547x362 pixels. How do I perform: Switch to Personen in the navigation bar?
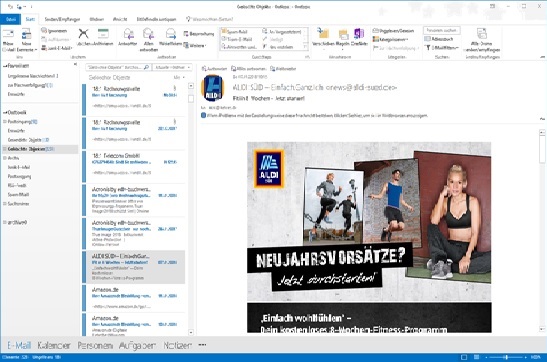(x=95, y=345)
